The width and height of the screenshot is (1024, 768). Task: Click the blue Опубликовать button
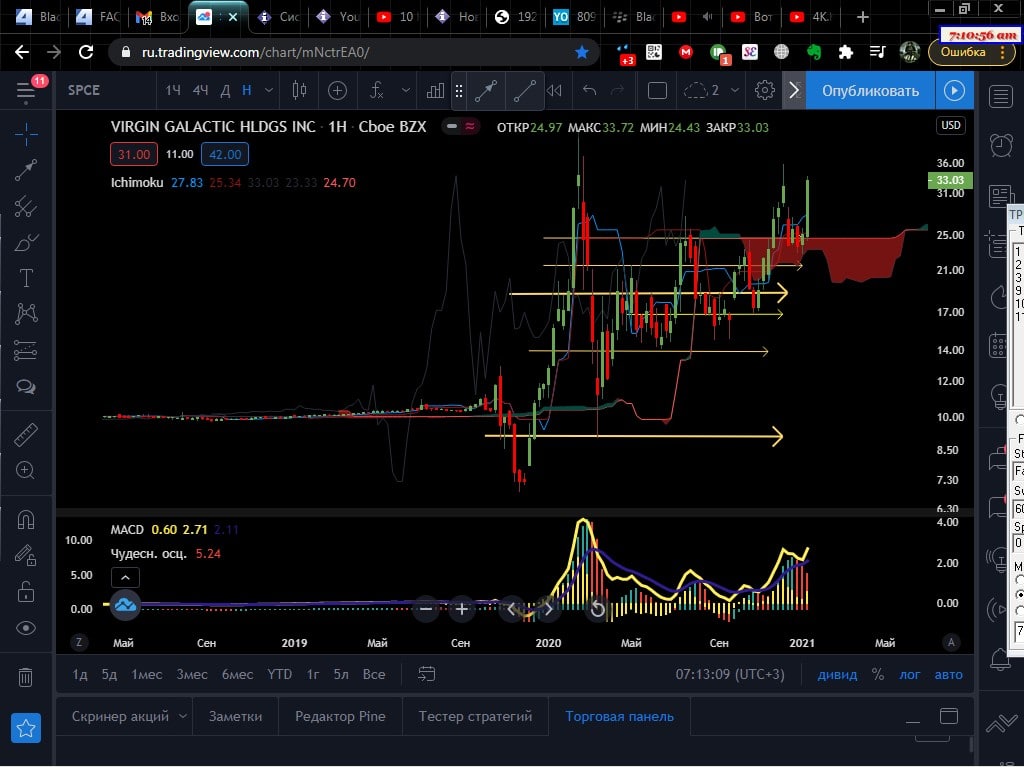click(x=871, y=91)
